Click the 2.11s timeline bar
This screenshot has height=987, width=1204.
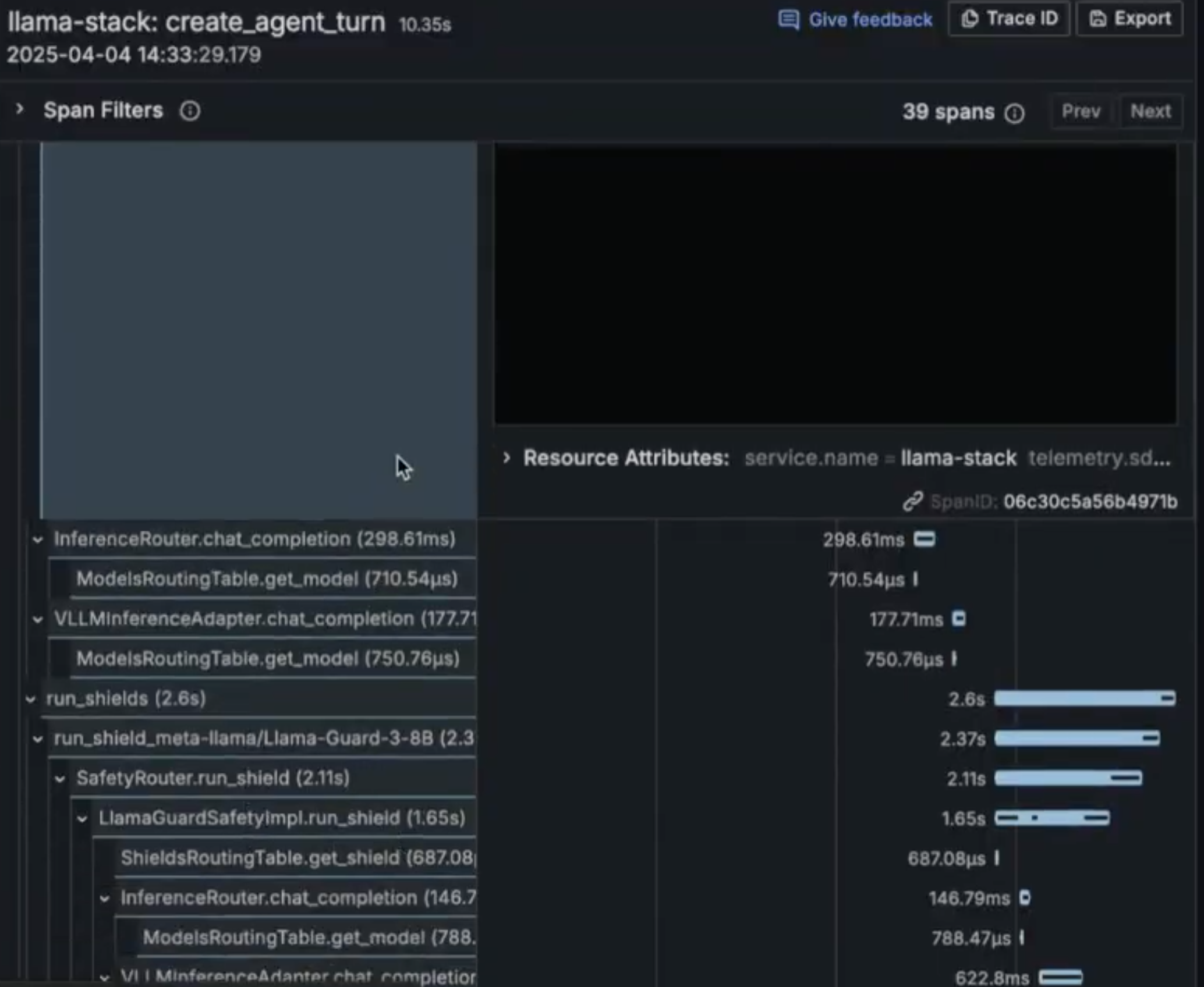tap(1068, 778)
